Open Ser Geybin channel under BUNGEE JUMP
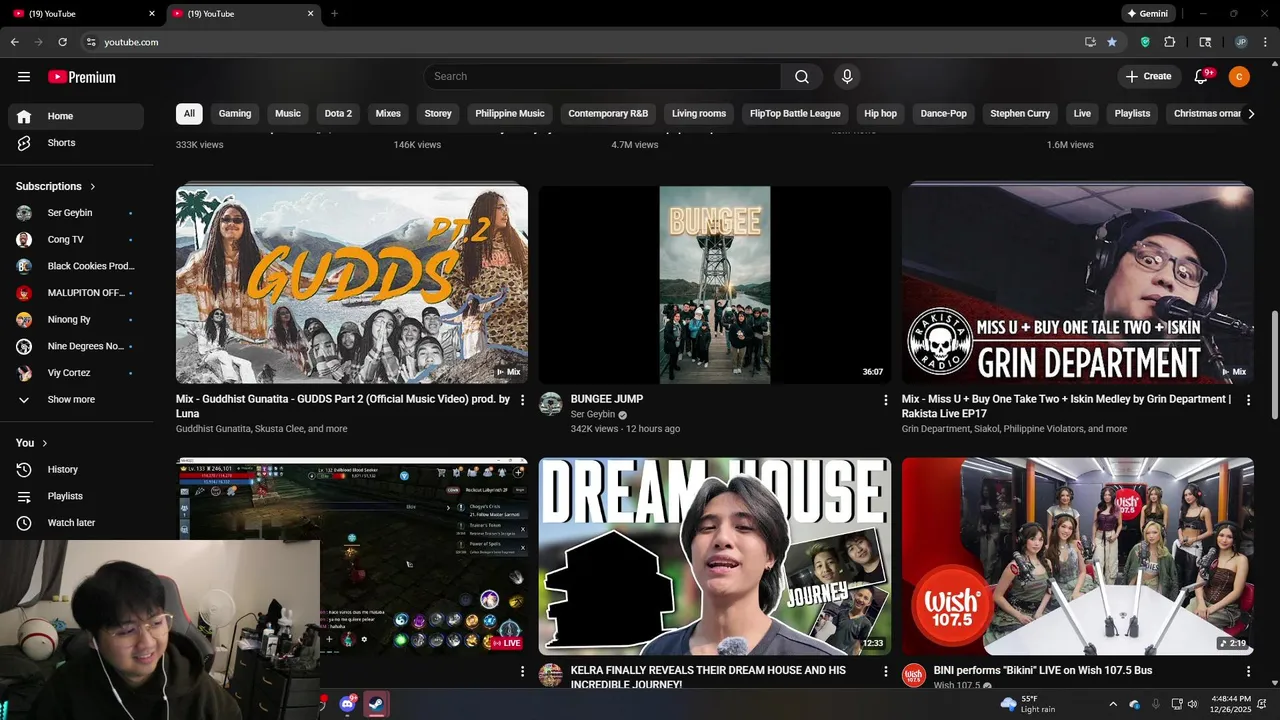This screenshot has height=720, width=1280. 593,415
